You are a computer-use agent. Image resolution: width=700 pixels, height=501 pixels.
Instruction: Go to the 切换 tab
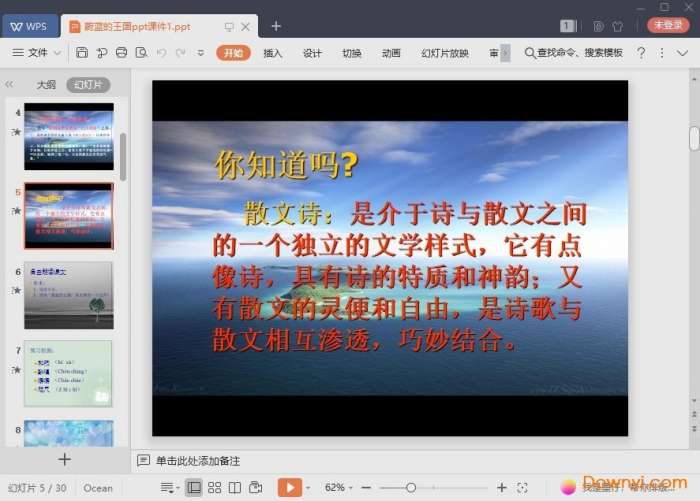(352, 53)
